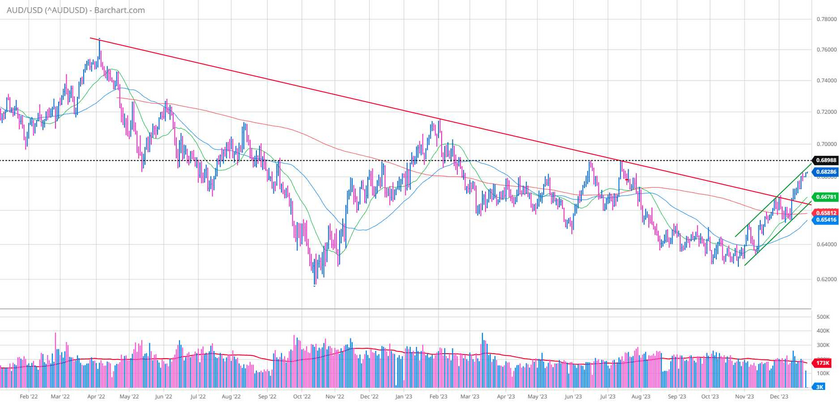Click the Feb '23 date label
This screenshot has height=402, width=839.
438,396
